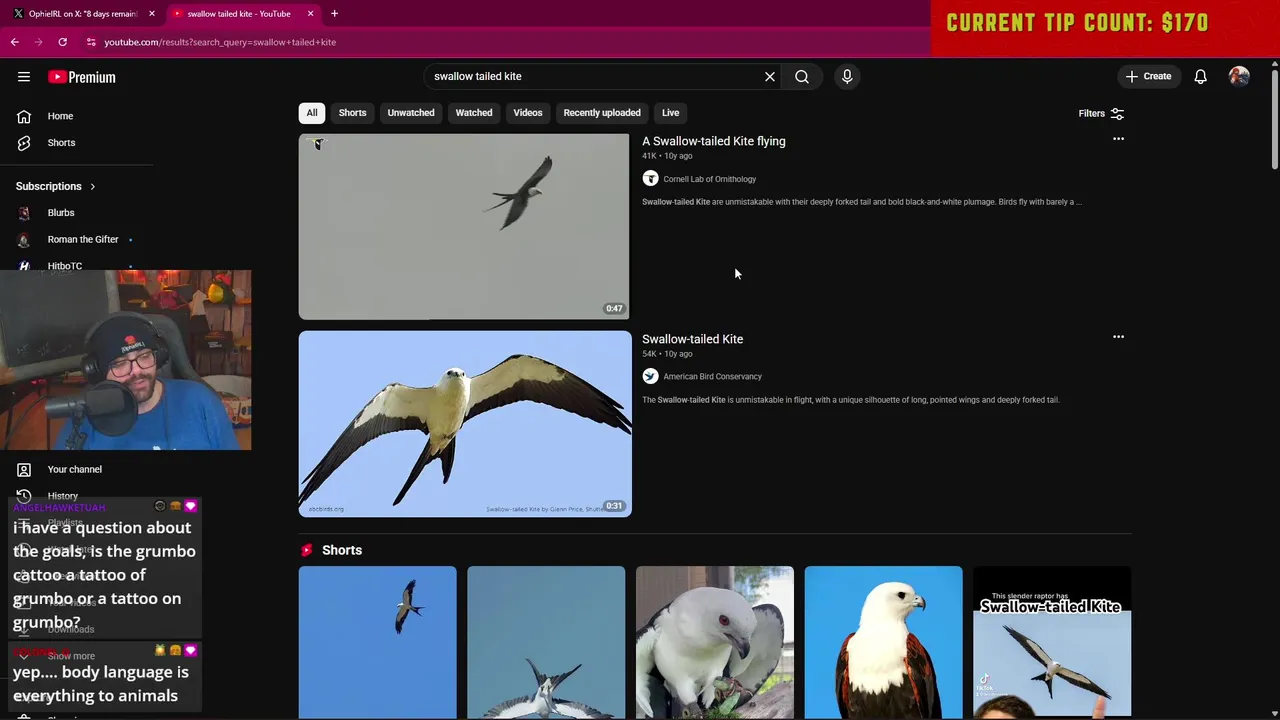The image size is (1280, 720).
Task: Open the first Short with kite in blue sky
Action: (378, 642)
